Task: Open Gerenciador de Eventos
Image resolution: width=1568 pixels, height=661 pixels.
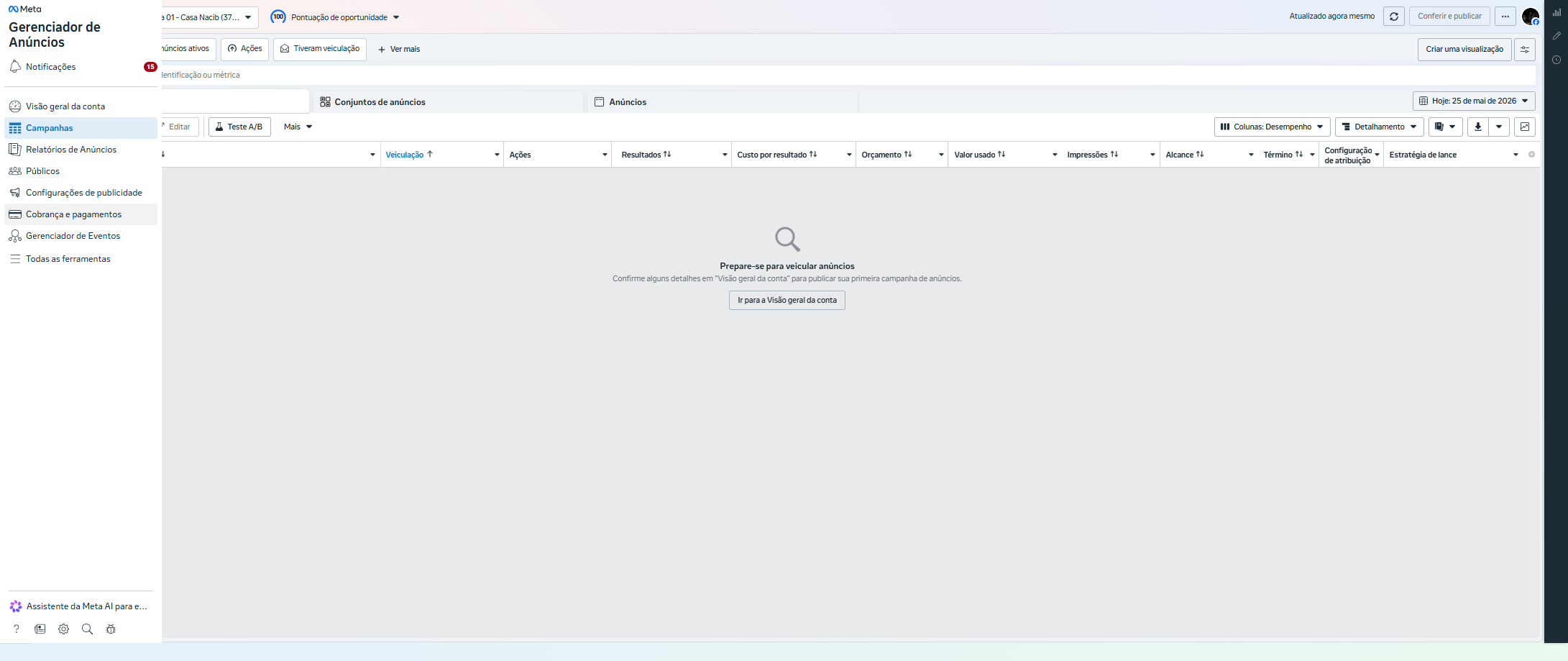Action: [81, 236]
